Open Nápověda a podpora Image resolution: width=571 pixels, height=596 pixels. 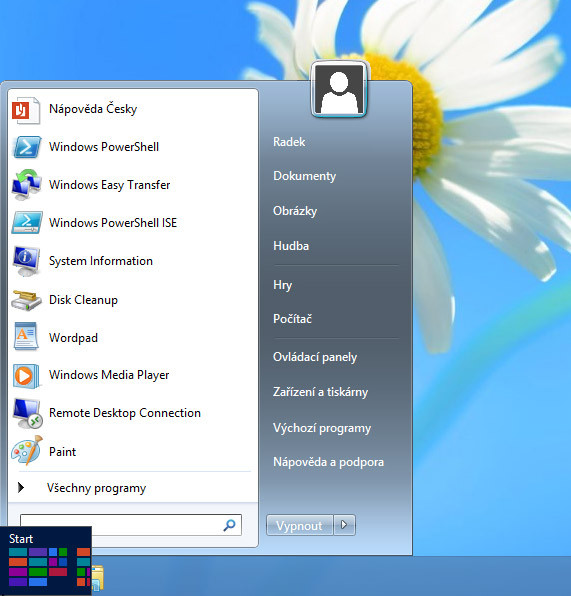(x=328, y=462)
